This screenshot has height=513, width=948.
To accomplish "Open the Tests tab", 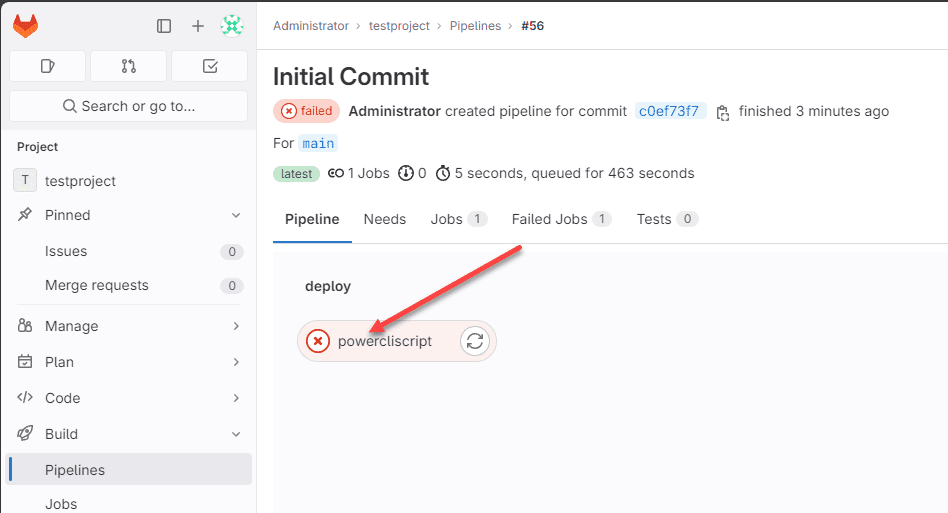I will click(666, 219).
